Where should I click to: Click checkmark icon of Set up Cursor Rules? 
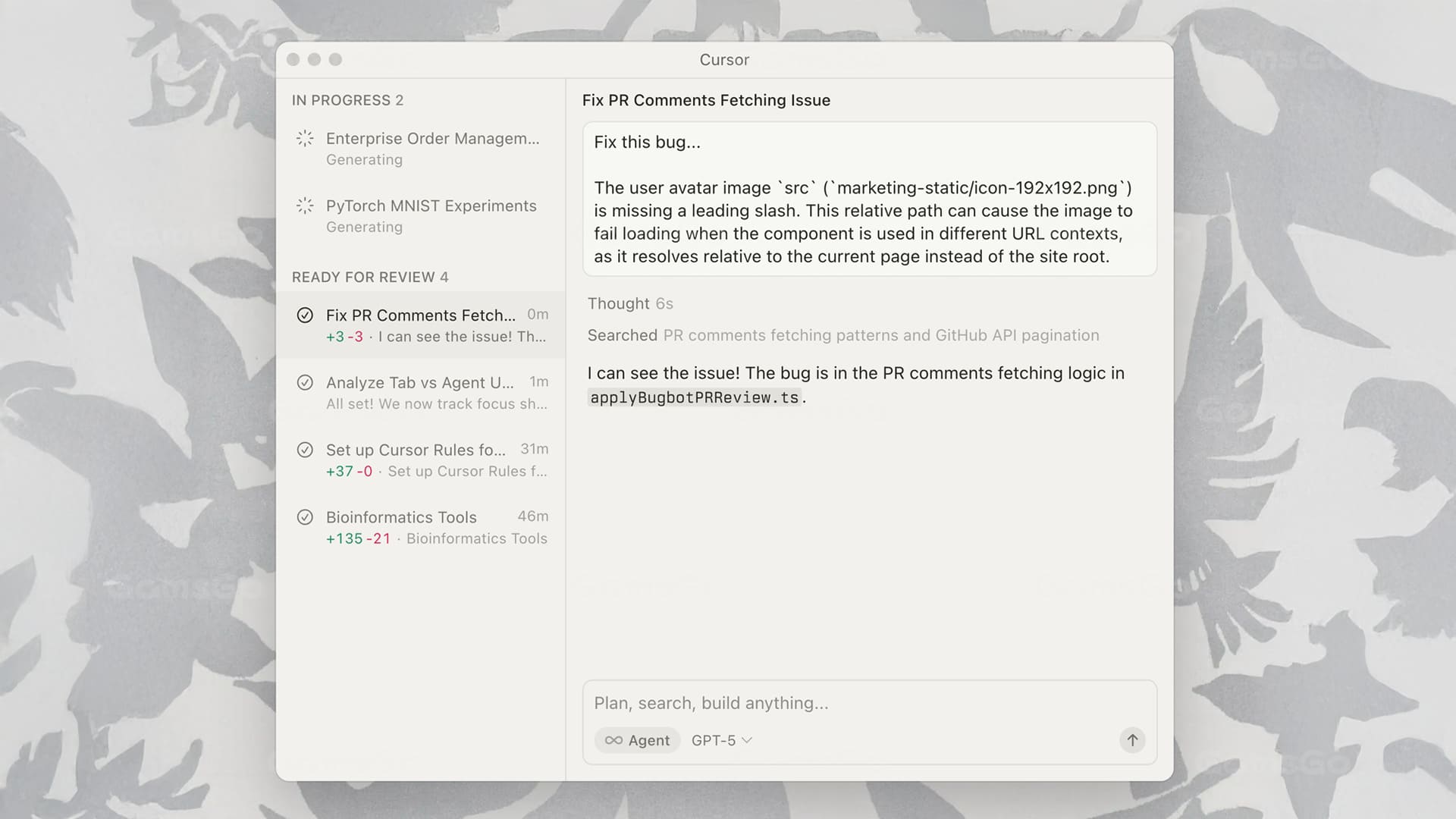[x=305, y=450]
